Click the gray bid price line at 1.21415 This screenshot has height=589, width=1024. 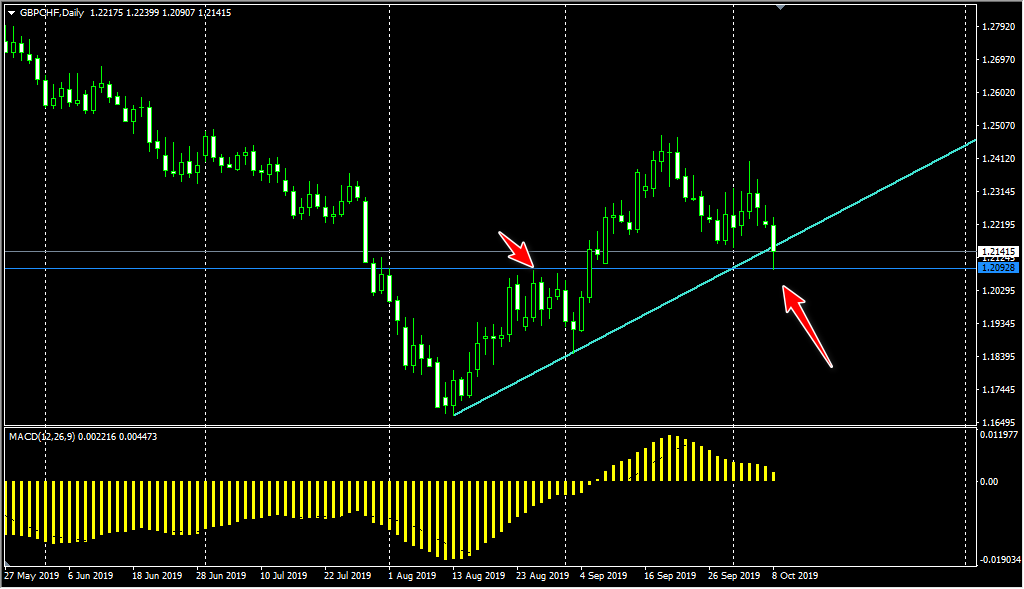point(490,251)
